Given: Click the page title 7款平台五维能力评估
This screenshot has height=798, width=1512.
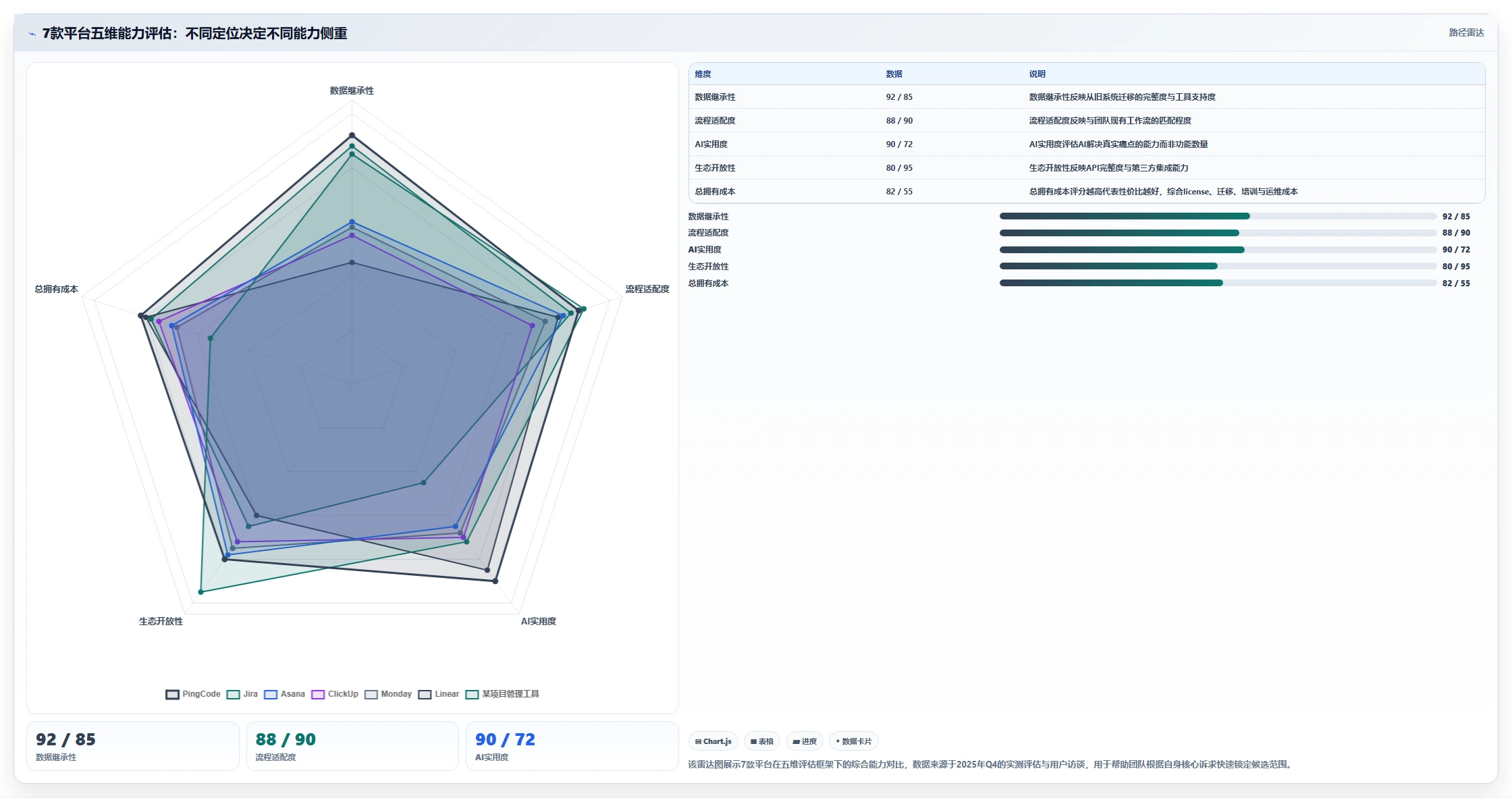Looking at the screenshot, I should click(194, 34).
